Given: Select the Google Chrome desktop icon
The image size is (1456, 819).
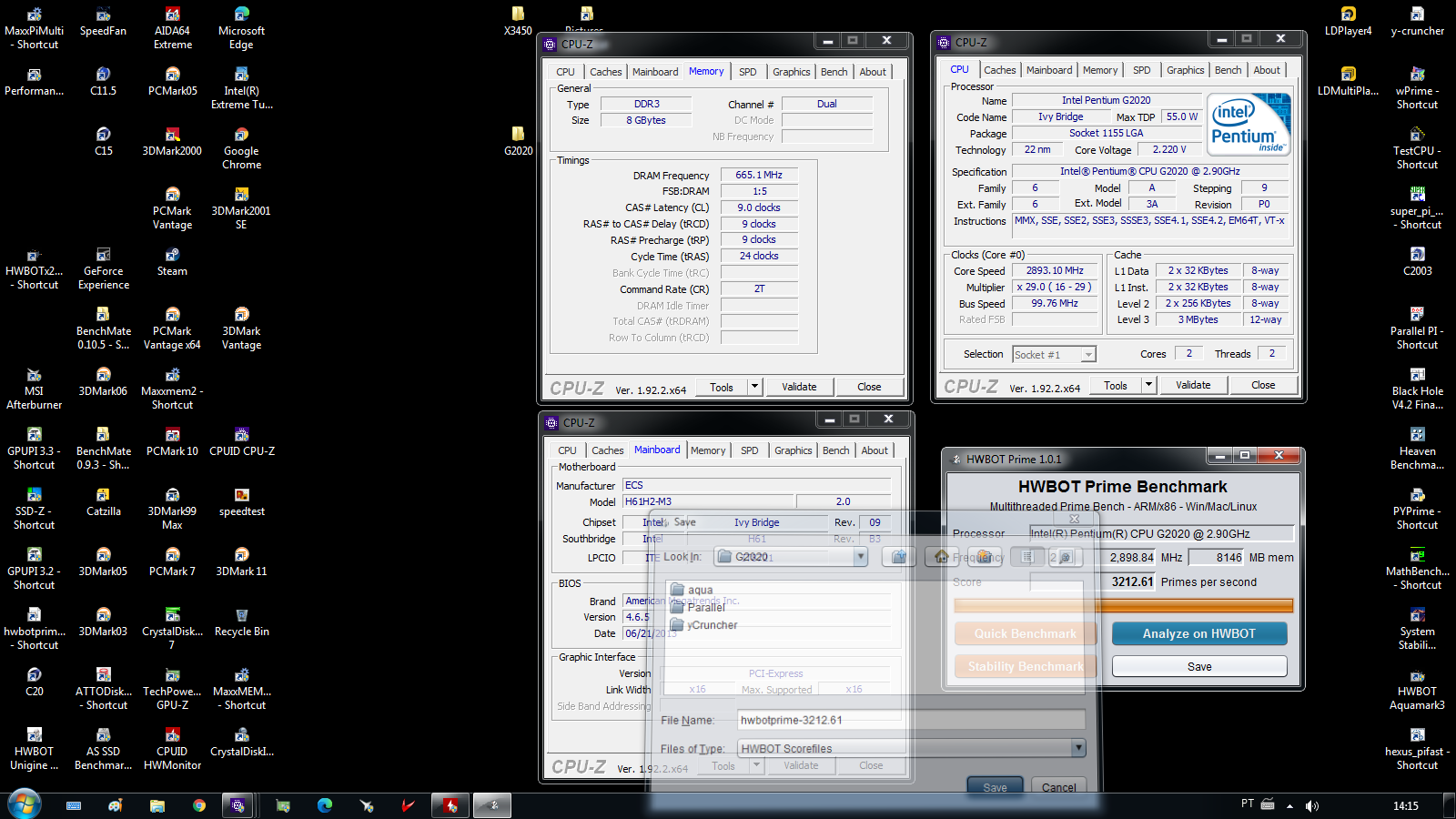Looking at the screenshot, I should point(241,148).
